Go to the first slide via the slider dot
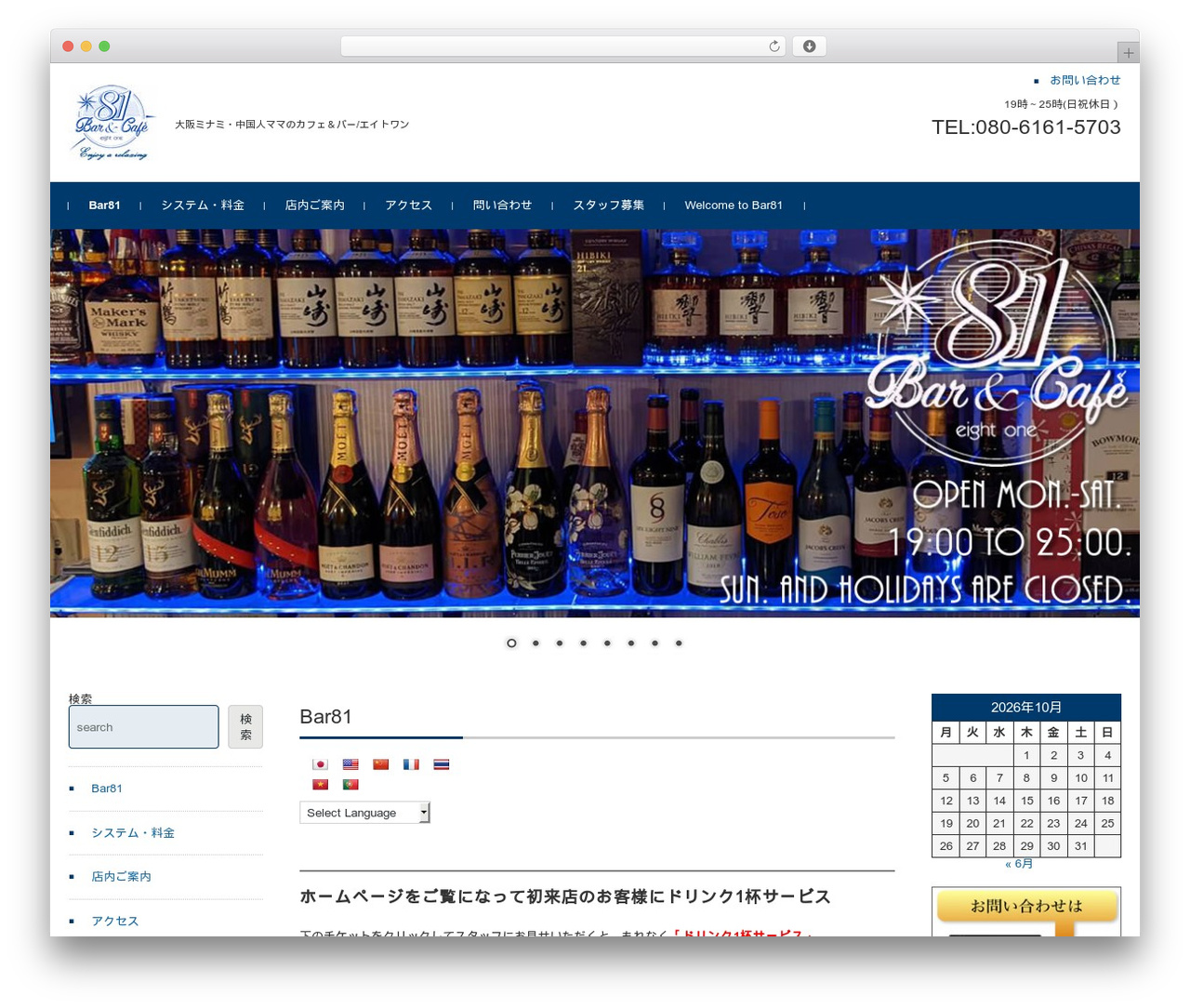 point(511,643)
